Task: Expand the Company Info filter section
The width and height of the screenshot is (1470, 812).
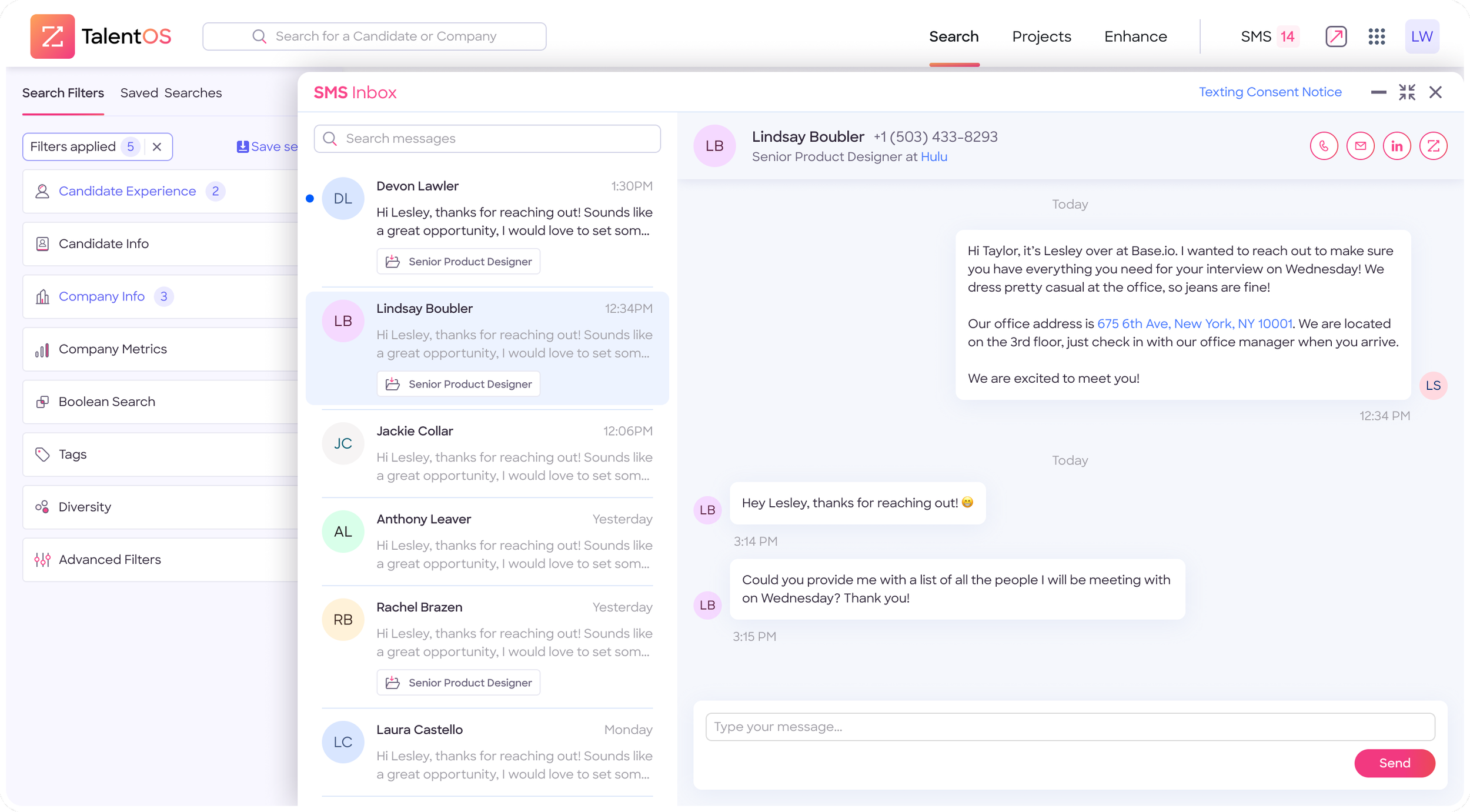Action: point(102,296)
